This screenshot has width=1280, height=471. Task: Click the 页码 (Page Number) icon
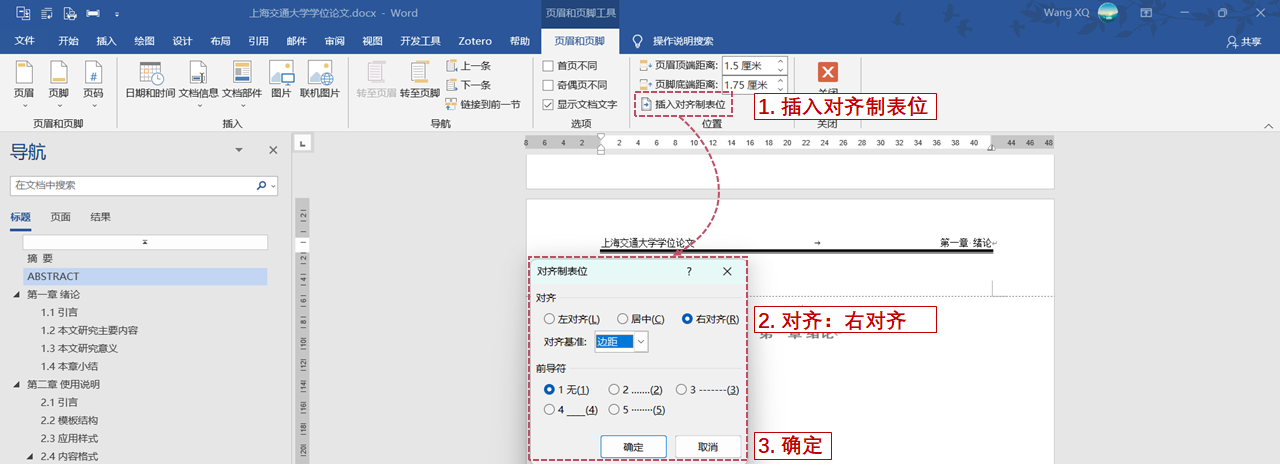pyautogui.click(x=93, y=75)
